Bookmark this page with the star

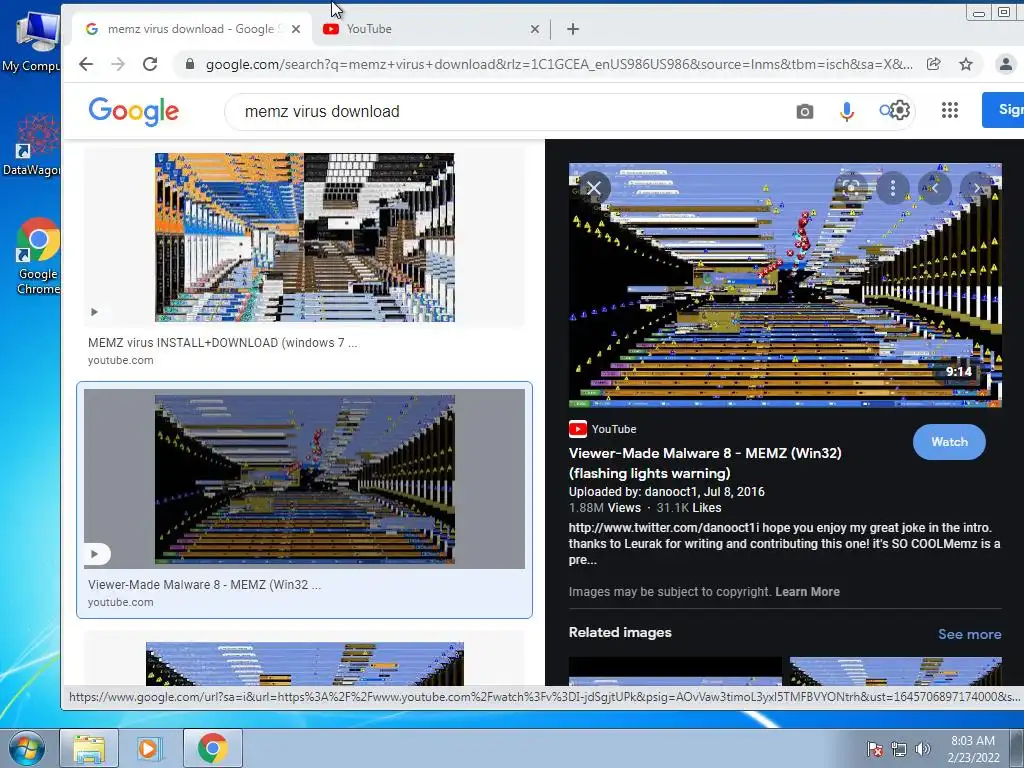pos(966,64)
